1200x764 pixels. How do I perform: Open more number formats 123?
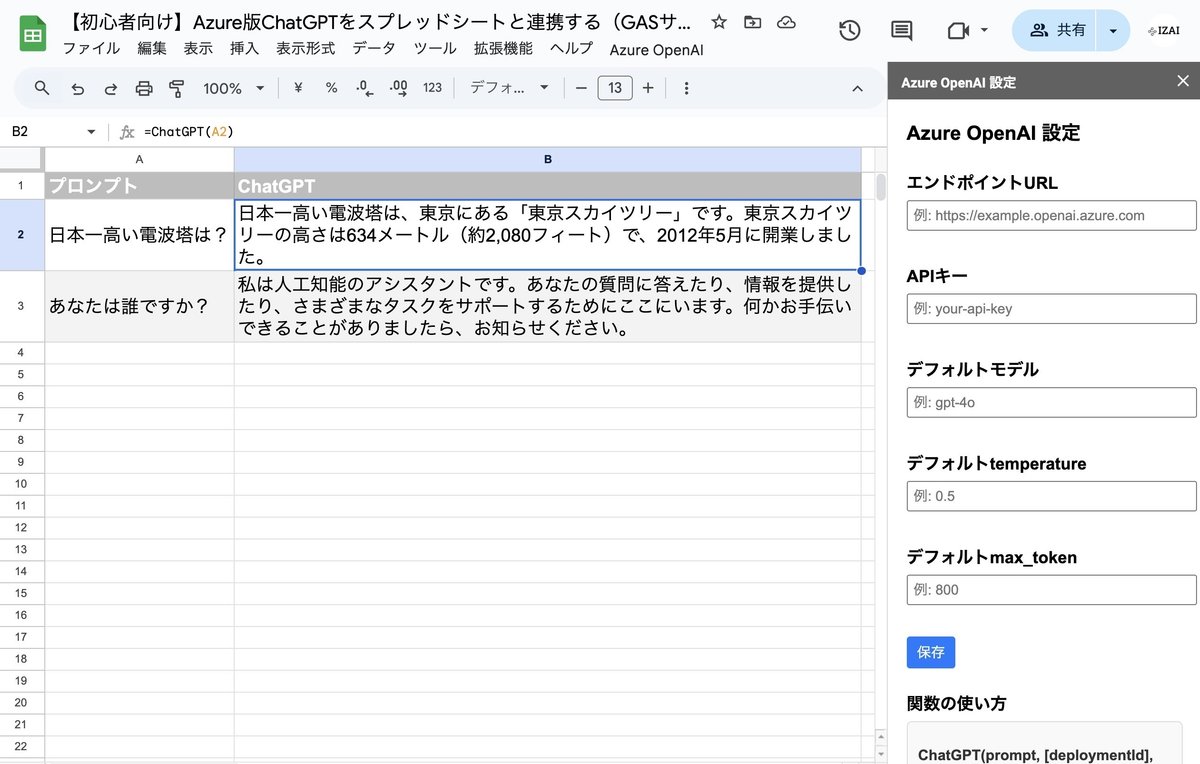[432, 88]
